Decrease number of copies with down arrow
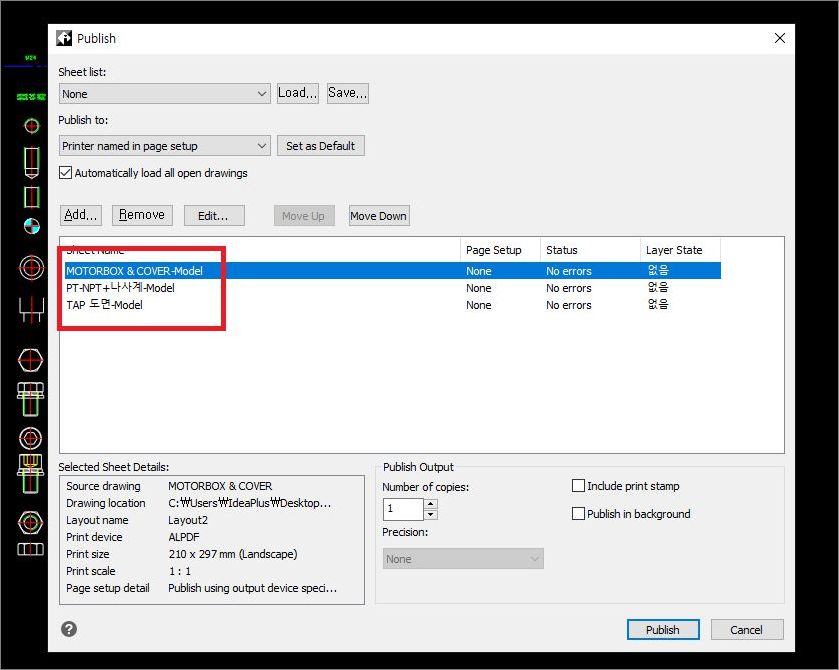This screenshot has height=670, width=839. coord(431,515)
